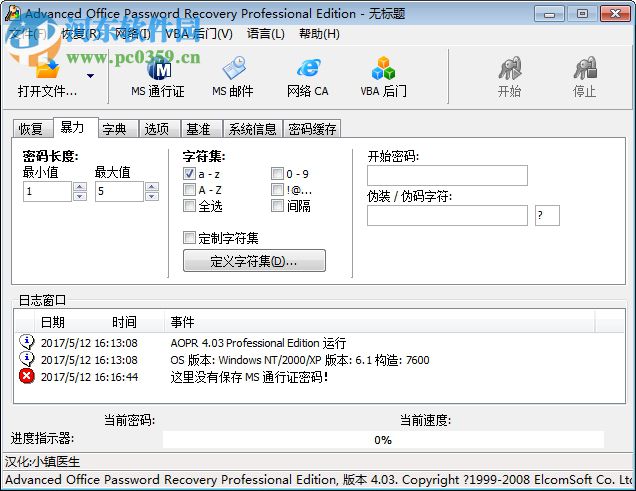Click the info icon for the 16:13:08 AOPR entry
This screenshot has height=491, width=636.
(x=27, y=342)
